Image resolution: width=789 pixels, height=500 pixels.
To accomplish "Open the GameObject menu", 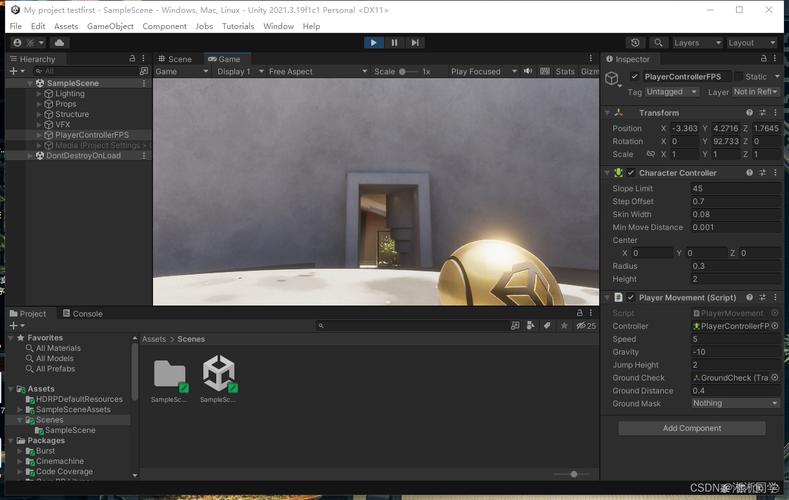I will click(x=110, y=26).
